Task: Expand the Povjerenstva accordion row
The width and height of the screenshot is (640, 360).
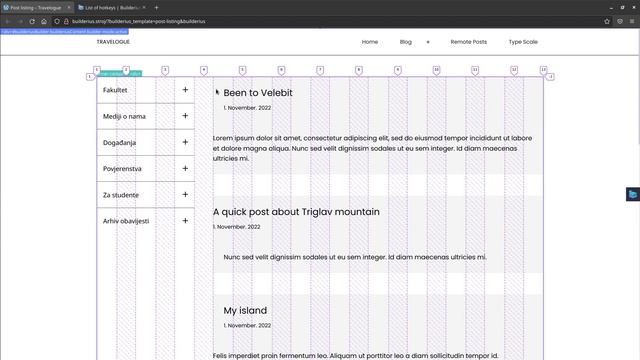Action: 185,168
